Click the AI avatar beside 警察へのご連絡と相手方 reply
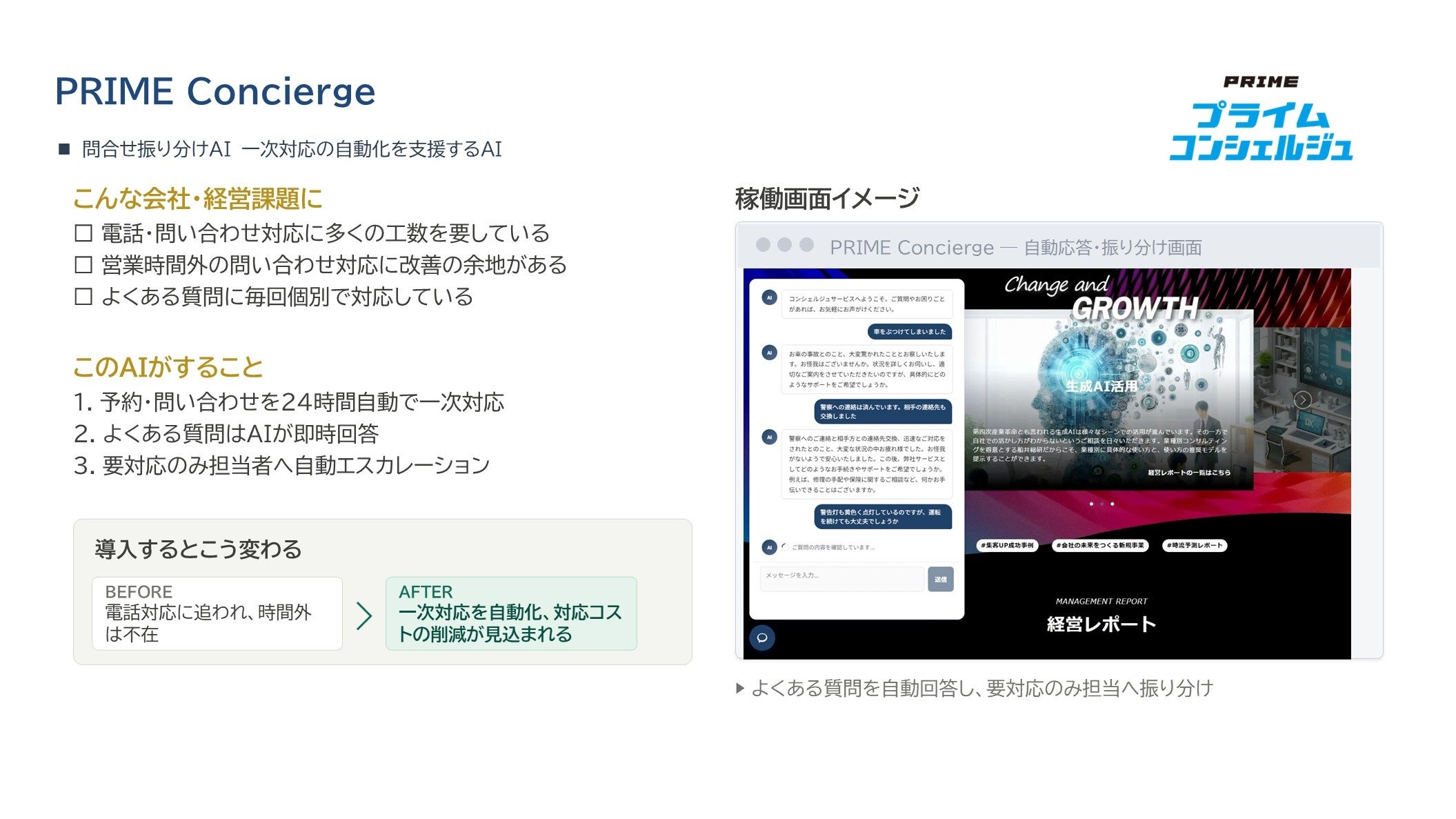 [x=770, y=437]
